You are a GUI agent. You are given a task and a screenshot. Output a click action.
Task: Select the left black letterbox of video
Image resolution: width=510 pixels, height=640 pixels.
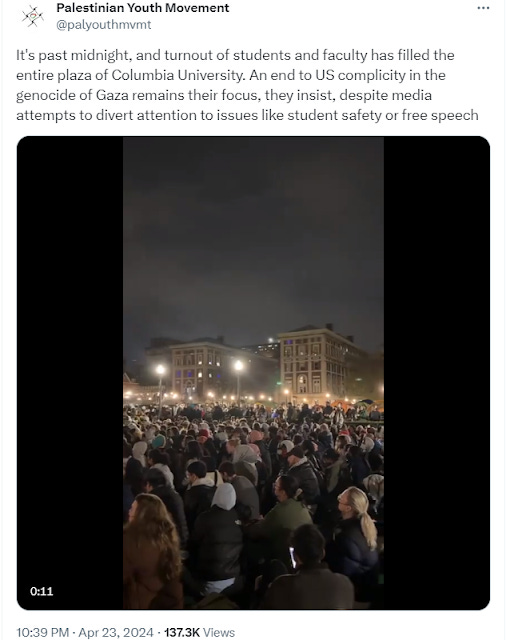tap(70, 373)
